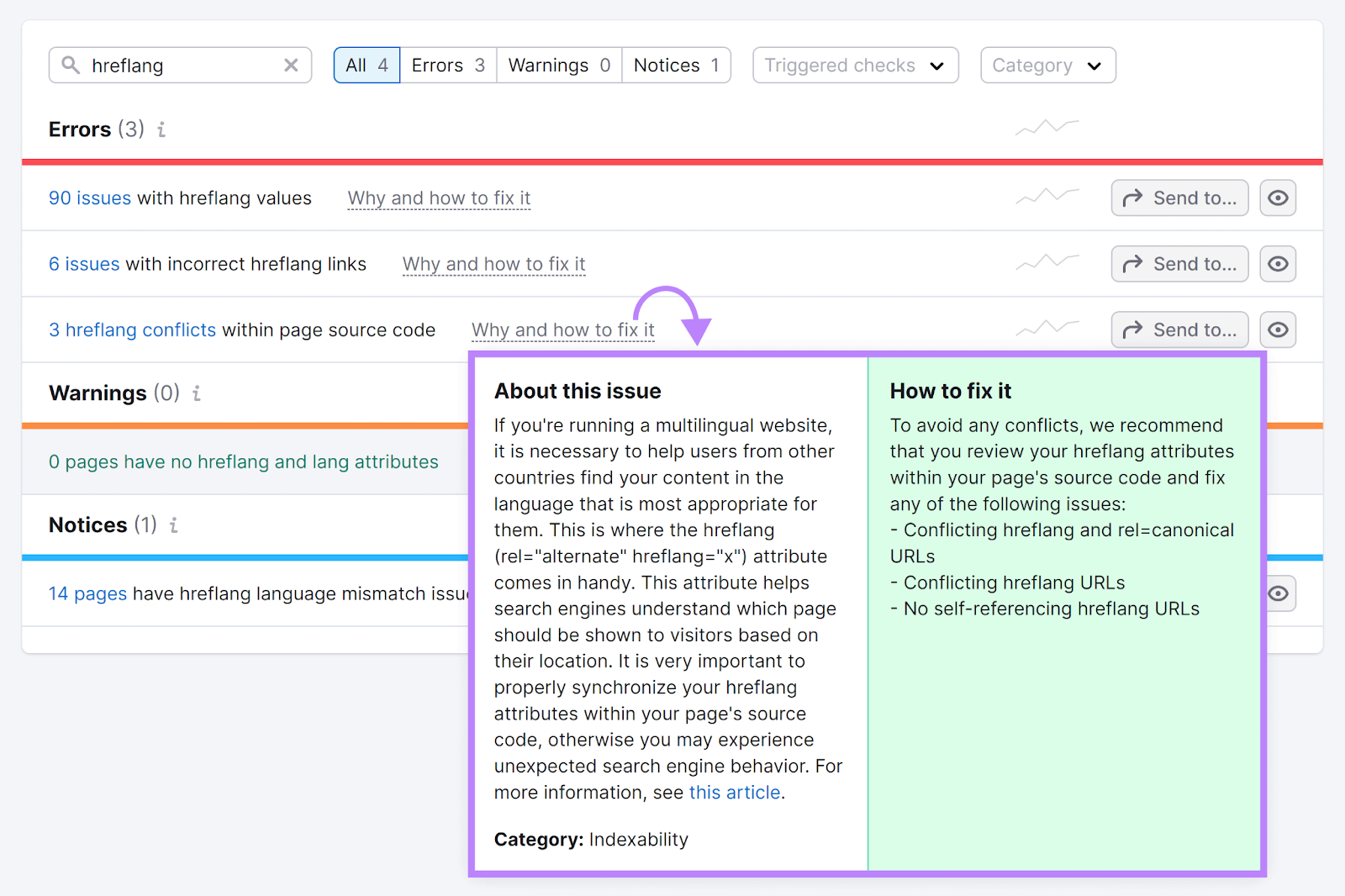
Task: Expand the Category chevron
Action: pyautogui.click(x=1094, y=65)
